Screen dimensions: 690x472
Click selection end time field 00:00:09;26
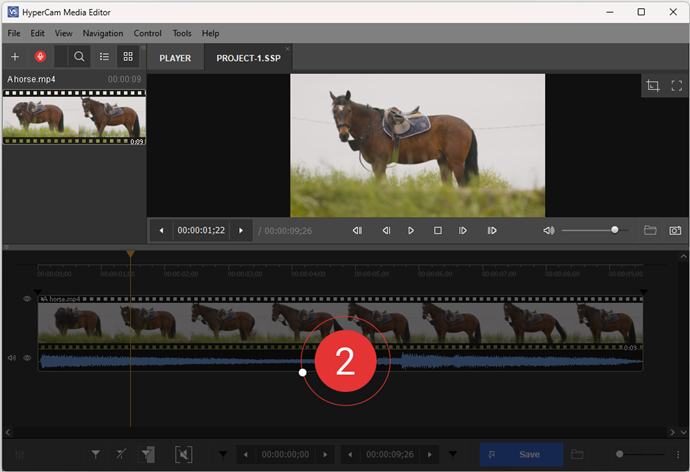point(390,454)
